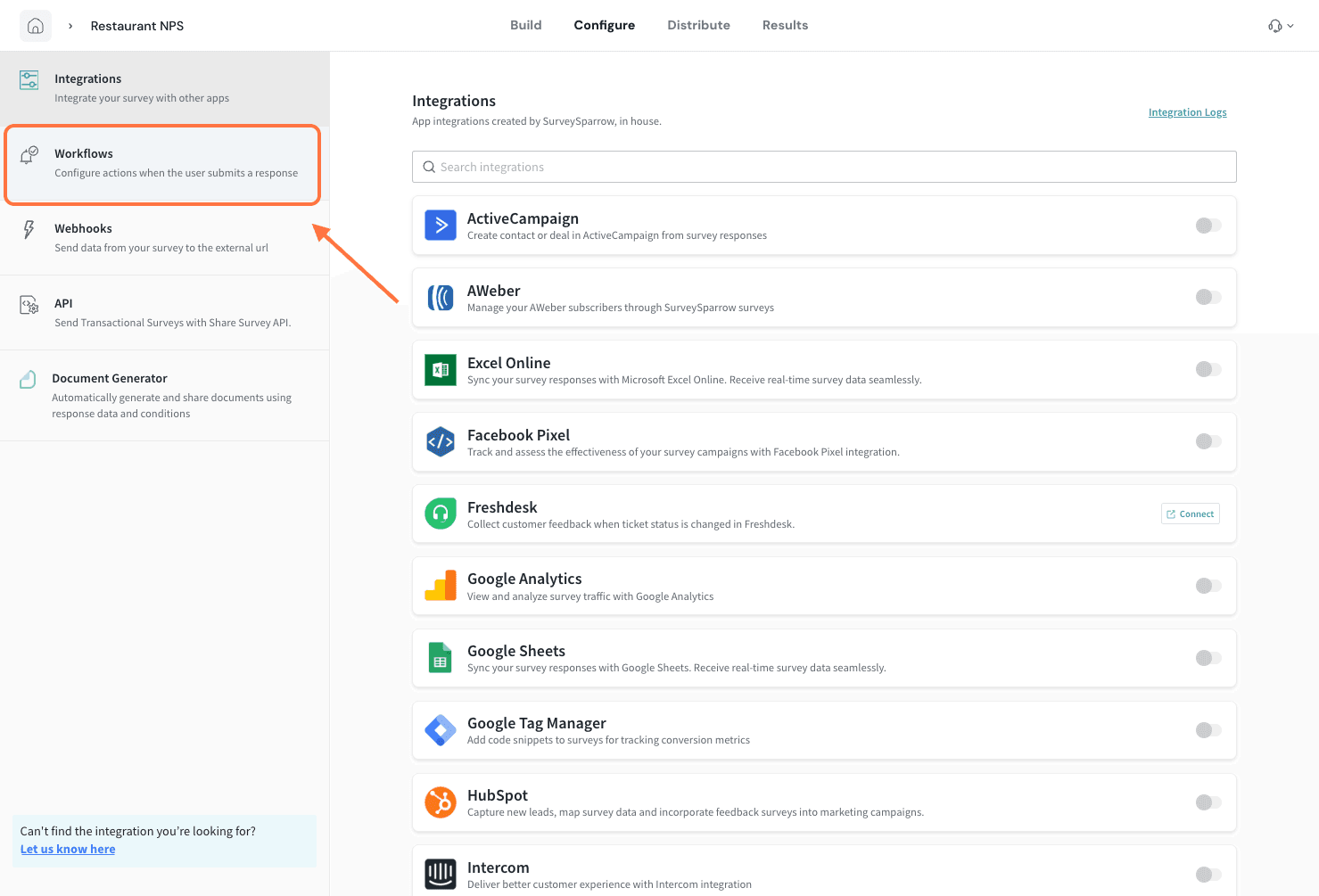1319x896 pixels.
Task: Toggle on Google Analytics integration
Action: [x=1208, y=586]
